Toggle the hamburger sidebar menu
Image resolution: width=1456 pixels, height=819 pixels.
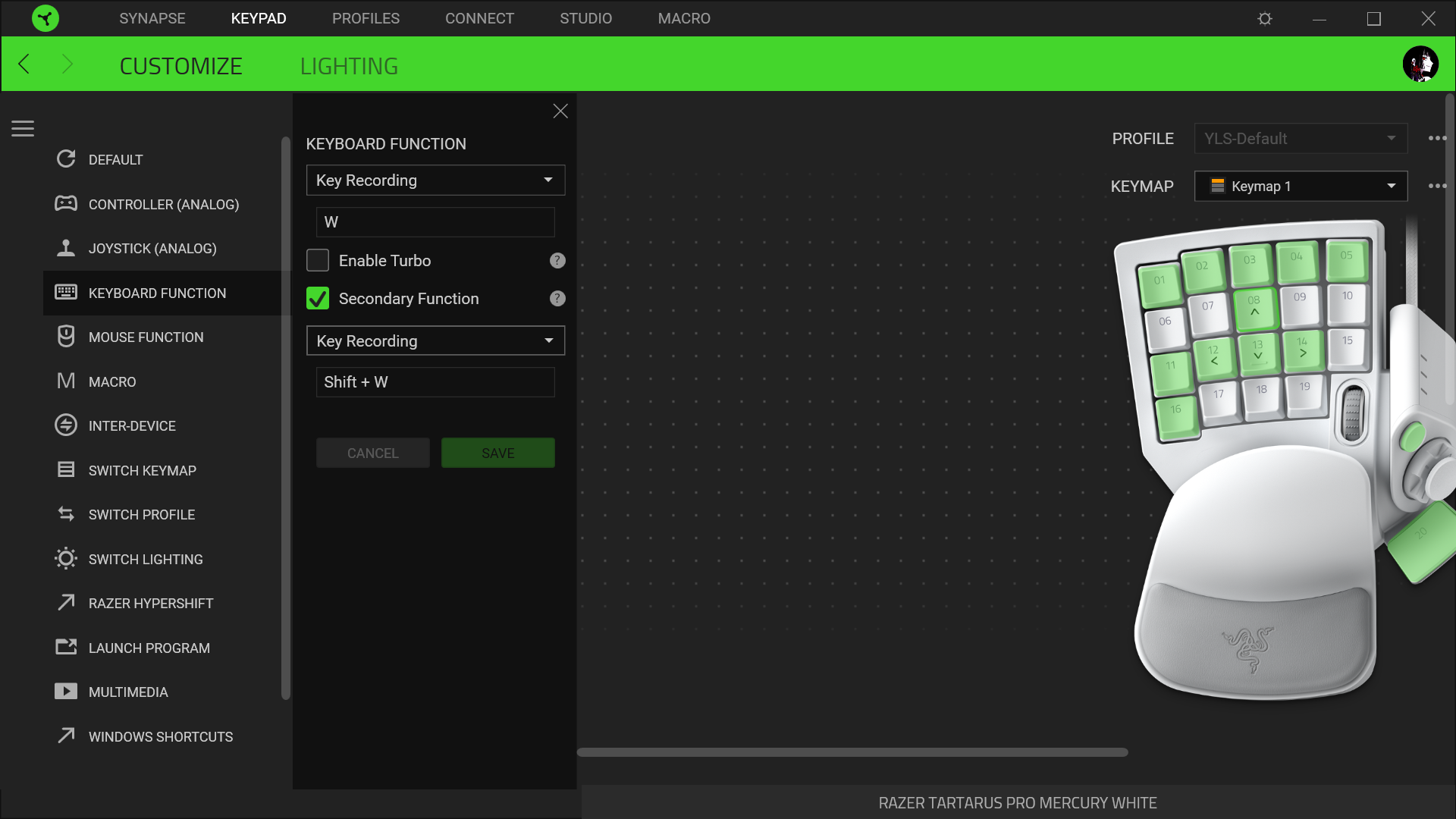23,129
